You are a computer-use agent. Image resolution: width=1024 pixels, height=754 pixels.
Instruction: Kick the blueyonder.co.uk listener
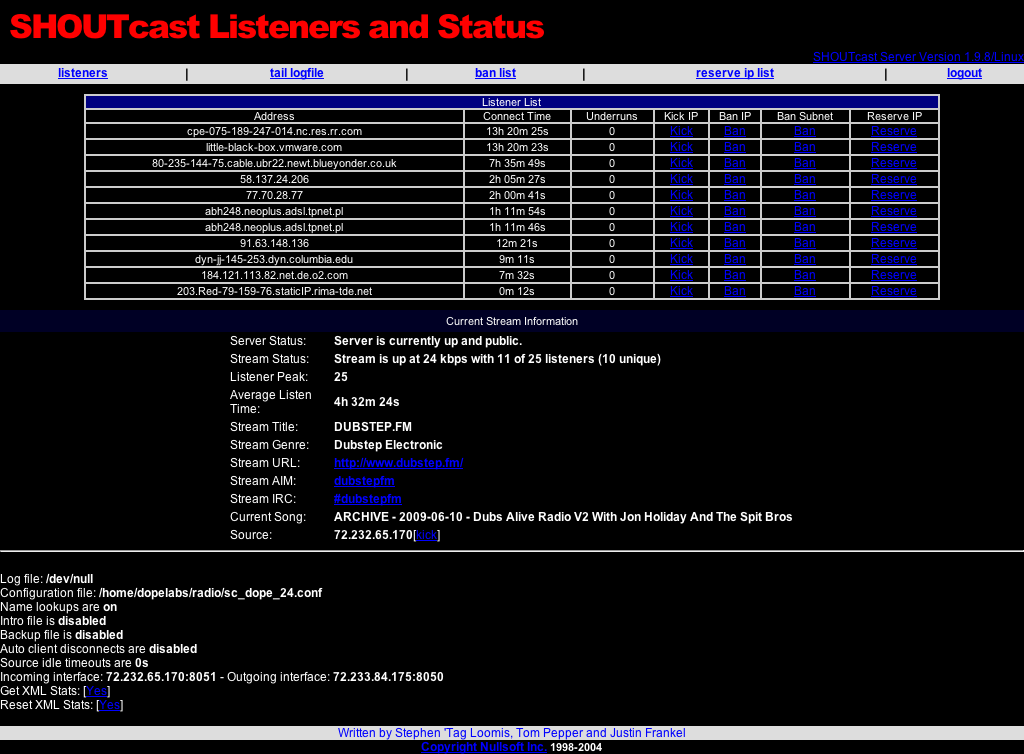[x=681, y=163]
